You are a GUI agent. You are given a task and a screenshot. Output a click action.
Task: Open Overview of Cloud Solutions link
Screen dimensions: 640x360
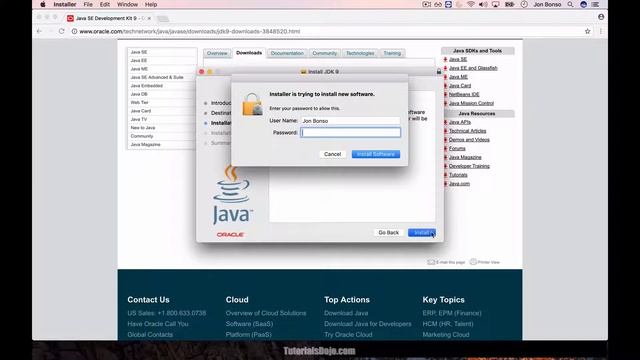[x=266, y=313]
